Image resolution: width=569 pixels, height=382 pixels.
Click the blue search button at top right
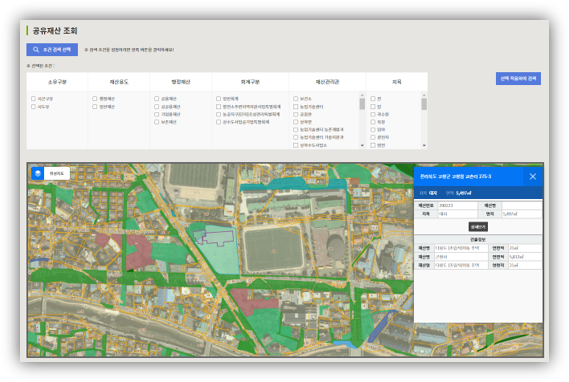(518, 79)
